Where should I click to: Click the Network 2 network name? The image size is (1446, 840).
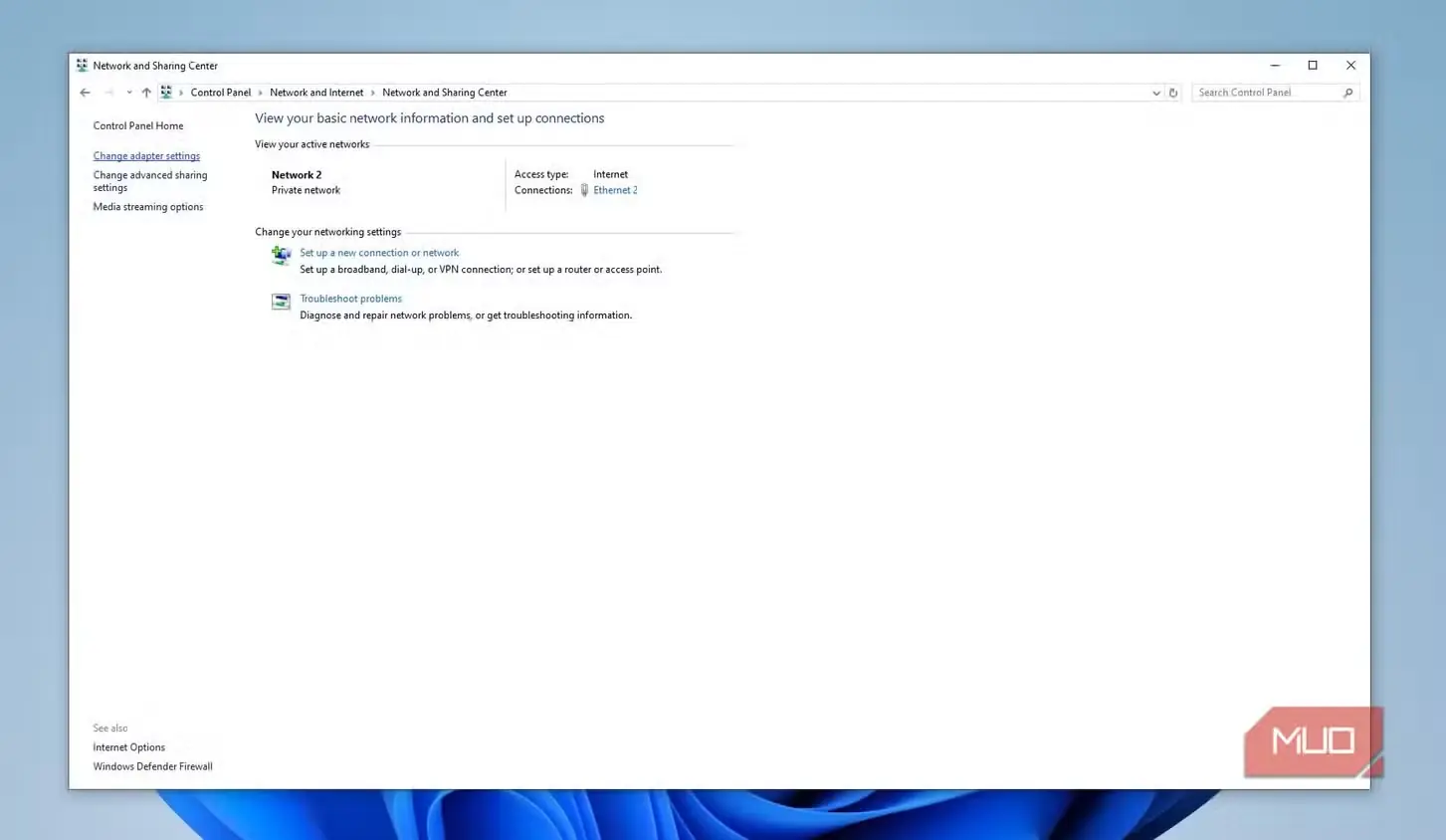(297, 175)
